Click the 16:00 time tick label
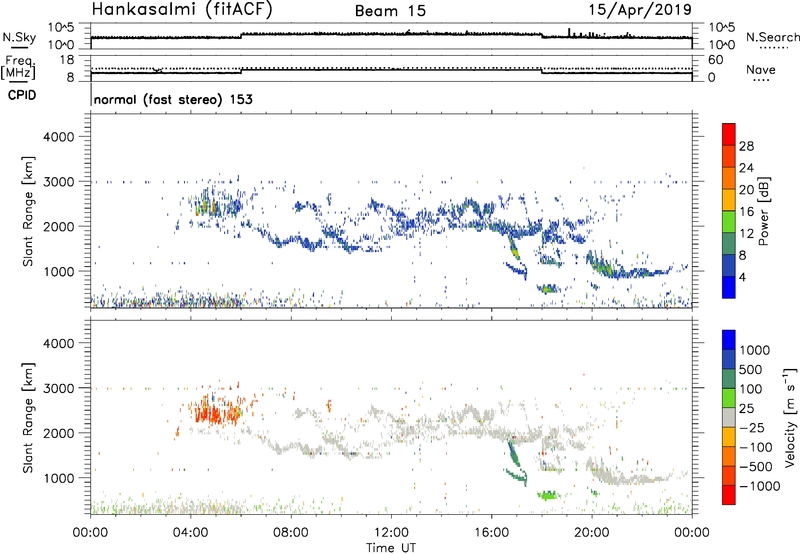Viewport: 800px width, 554px height. click(x=491, y=533)
